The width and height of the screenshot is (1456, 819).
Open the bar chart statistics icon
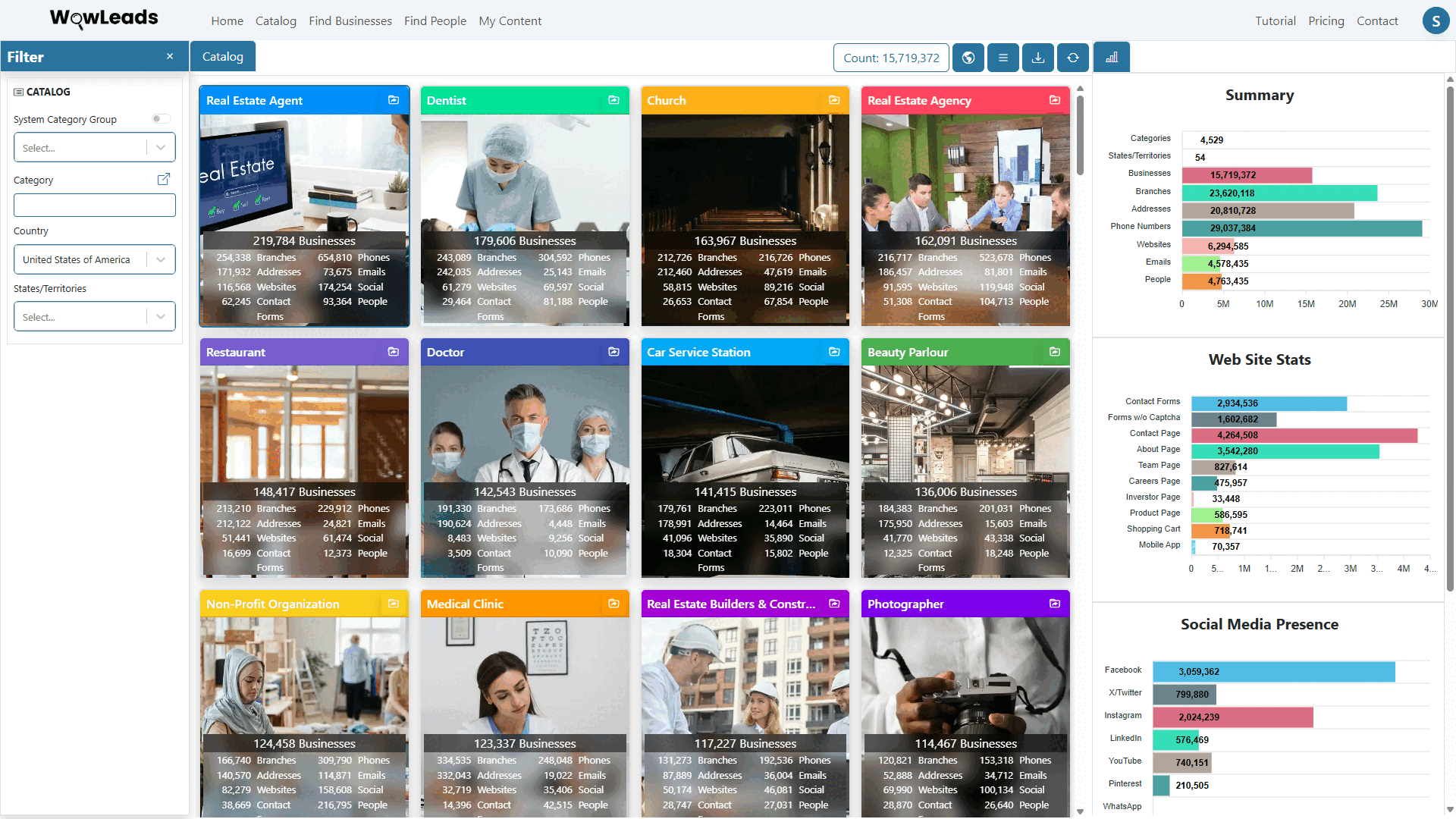tap(1112, 58)
